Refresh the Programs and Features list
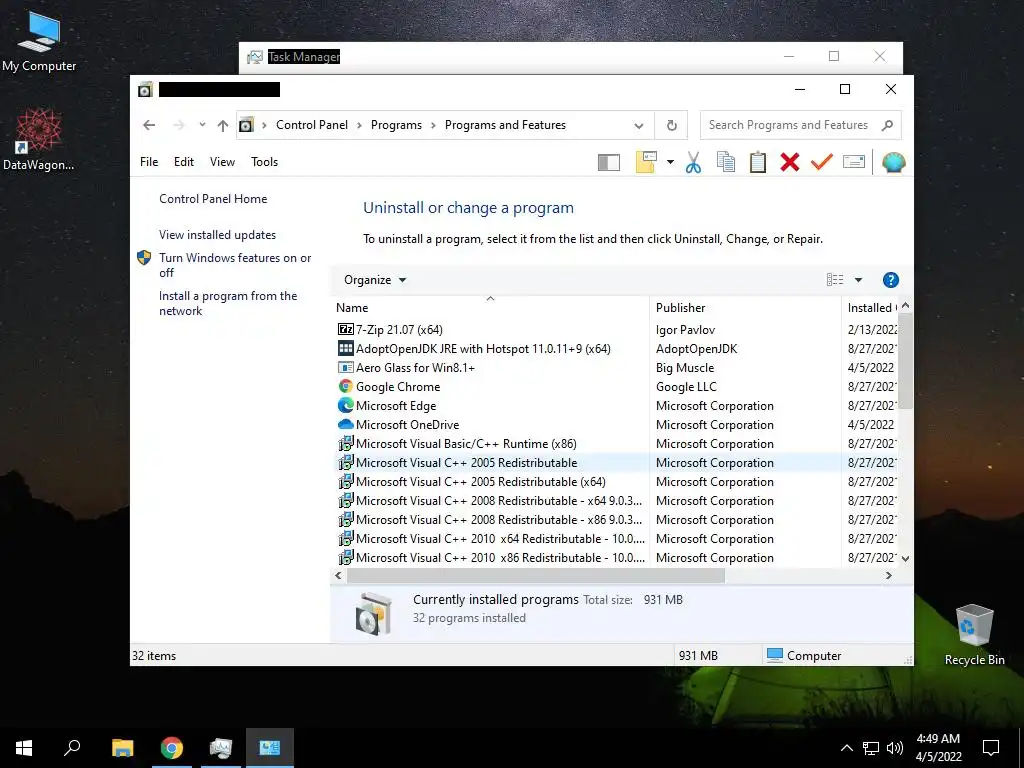This screenshot has width=1024, height=768. tap(671, 125)
